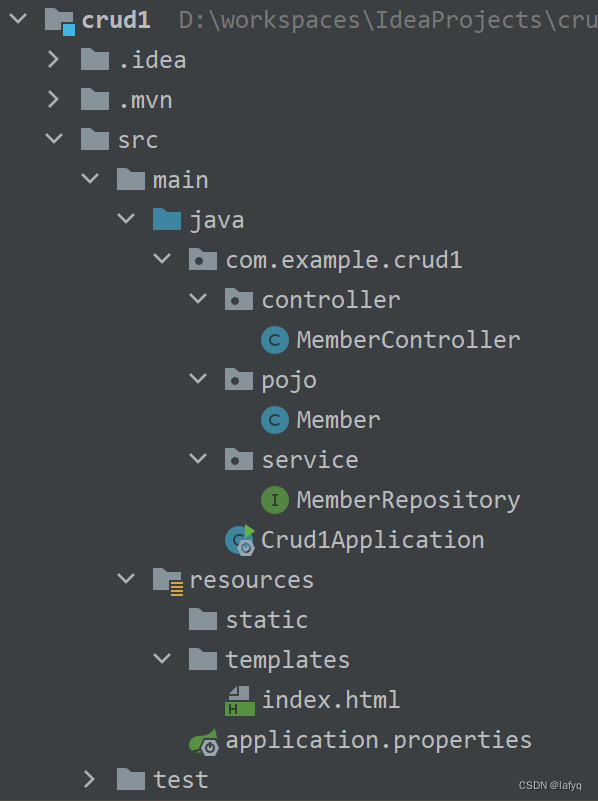Image resolution: width=598 pixels, height=801 pixels.
Task: Collapse the src folder
Action: [54, 138]
